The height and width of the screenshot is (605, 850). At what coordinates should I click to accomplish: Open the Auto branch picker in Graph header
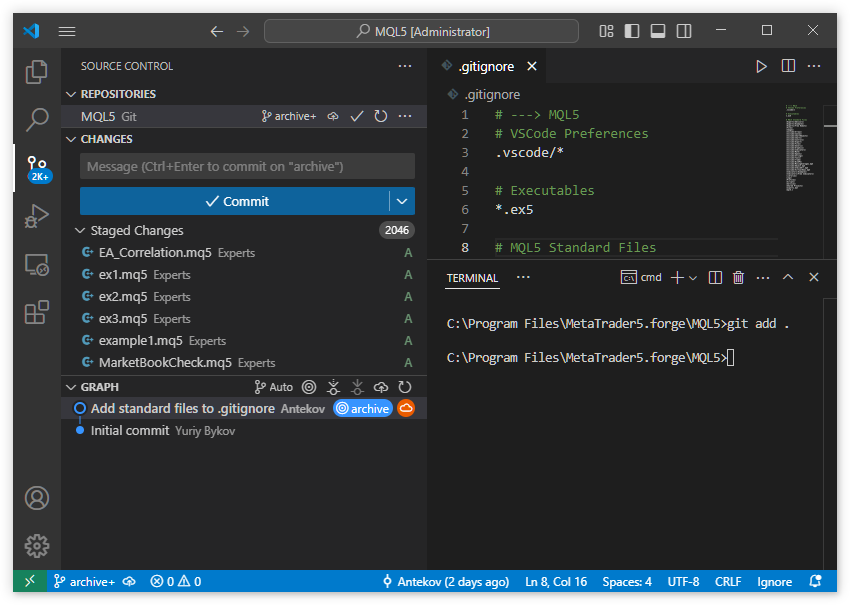point(274,387)
